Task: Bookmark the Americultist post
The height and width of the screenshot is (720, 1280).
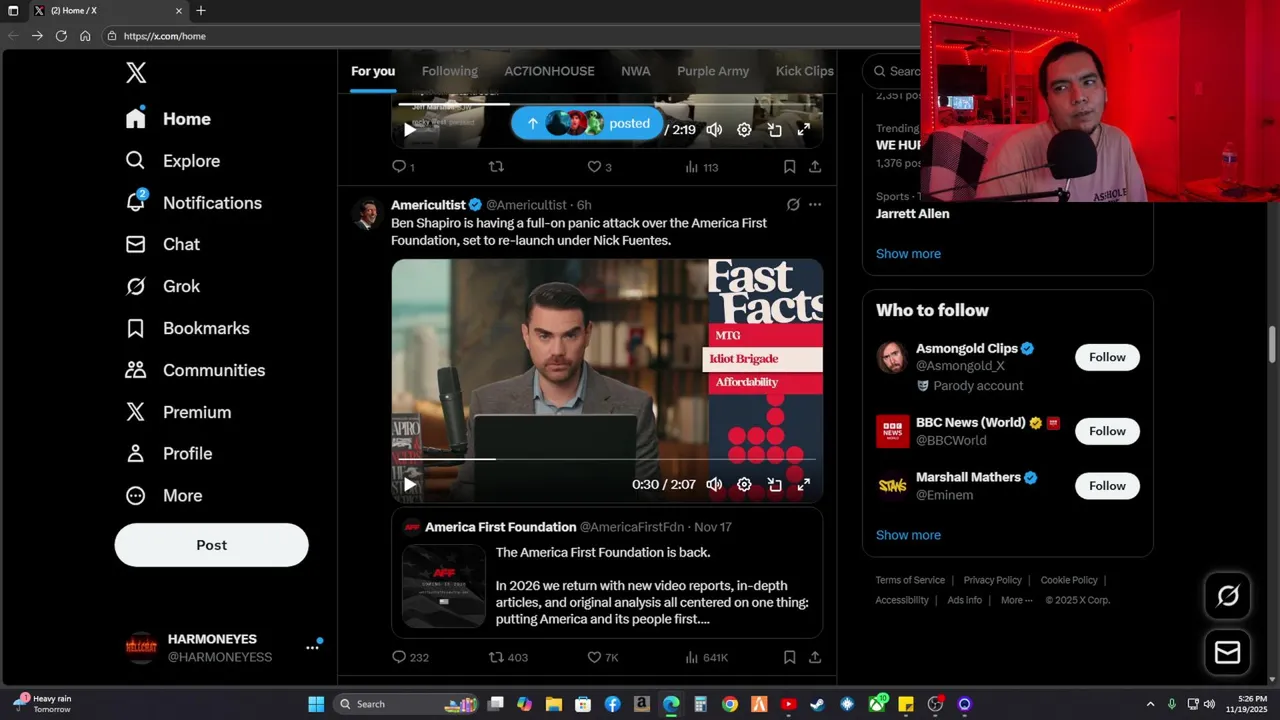Action: 789,657
